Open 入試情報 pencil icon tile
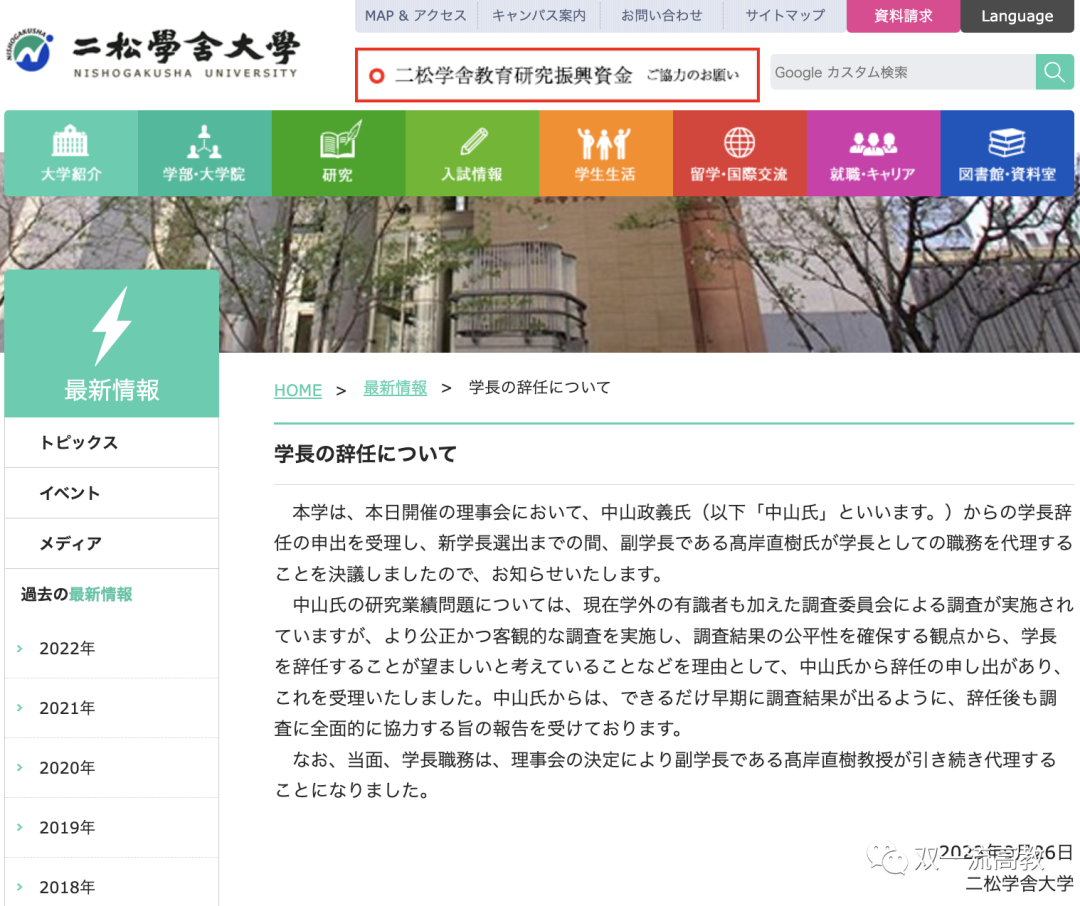The image size is (1080, 906). [472, 153]
